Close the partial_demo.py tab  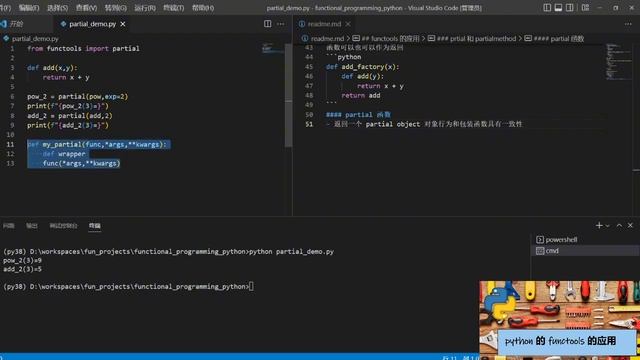click(123, 24)
